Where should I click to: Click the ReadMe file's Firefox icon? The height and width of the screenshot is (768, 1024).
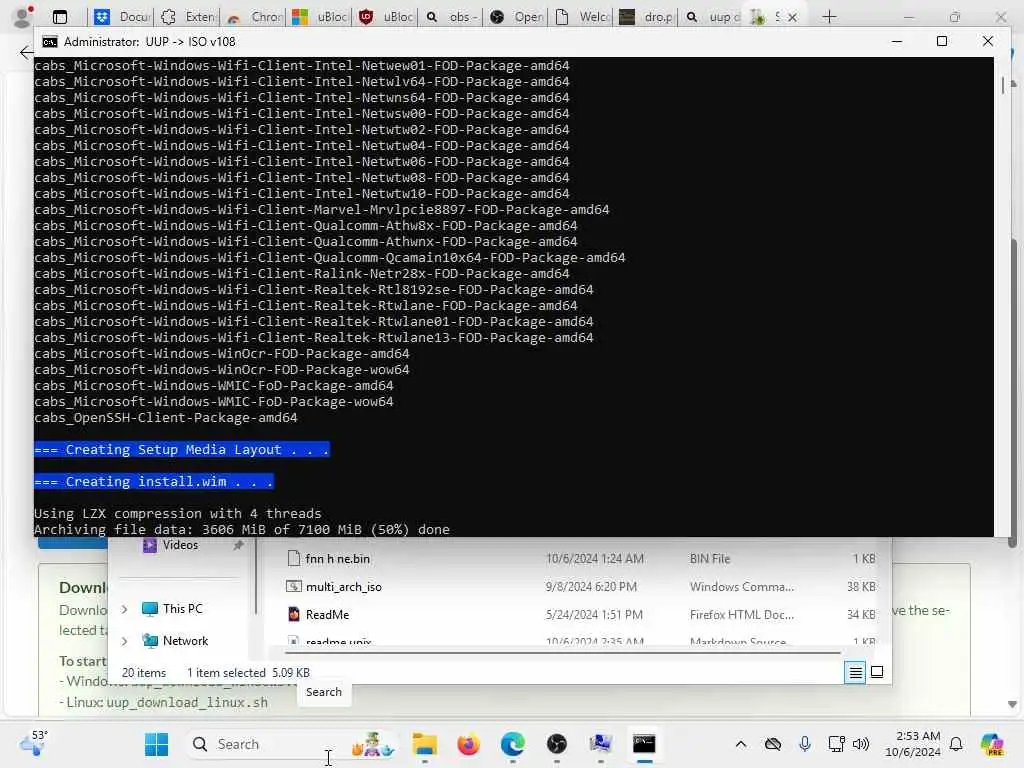[x=294, y=615]
